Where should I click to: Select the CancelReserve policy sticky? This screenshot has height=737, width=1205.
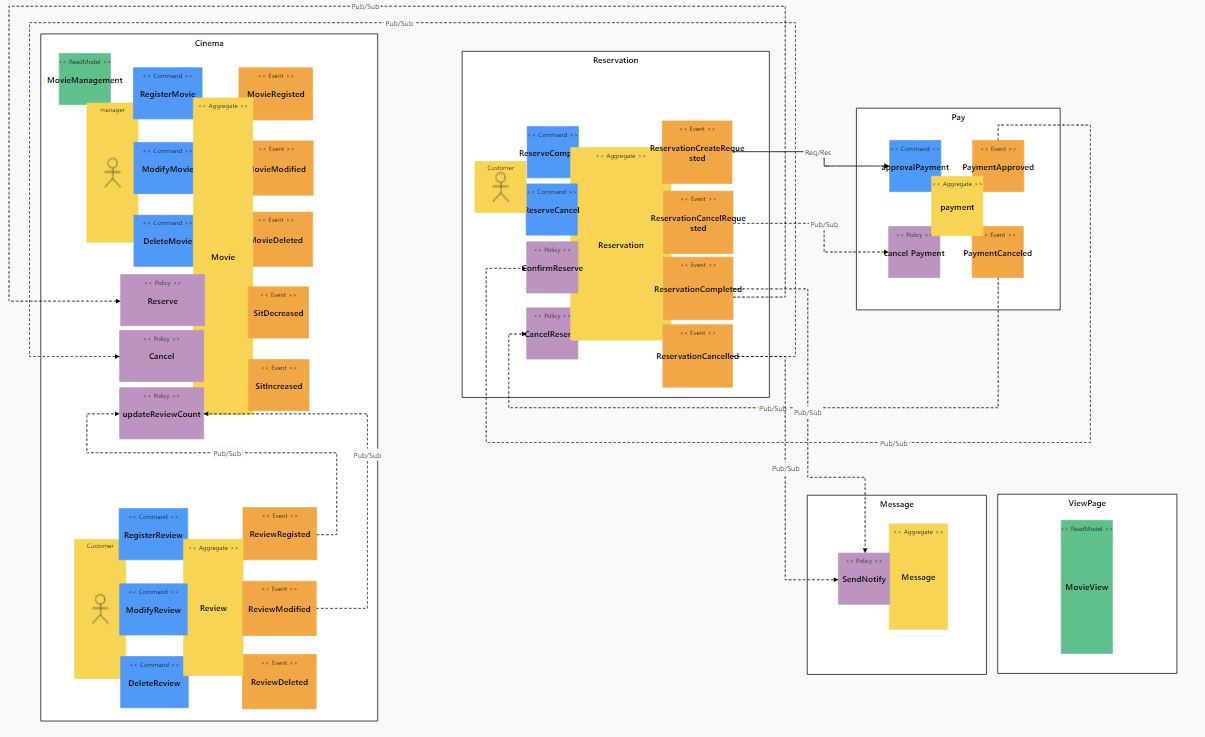(552, 333)
